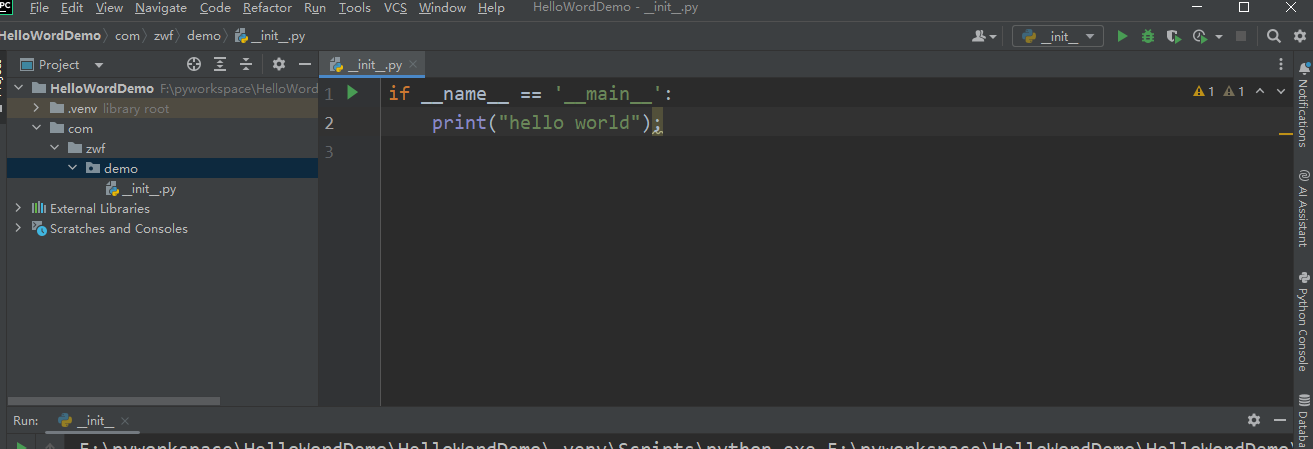
Task: Select External Libraries in project tree
Action: click(100, 208)
